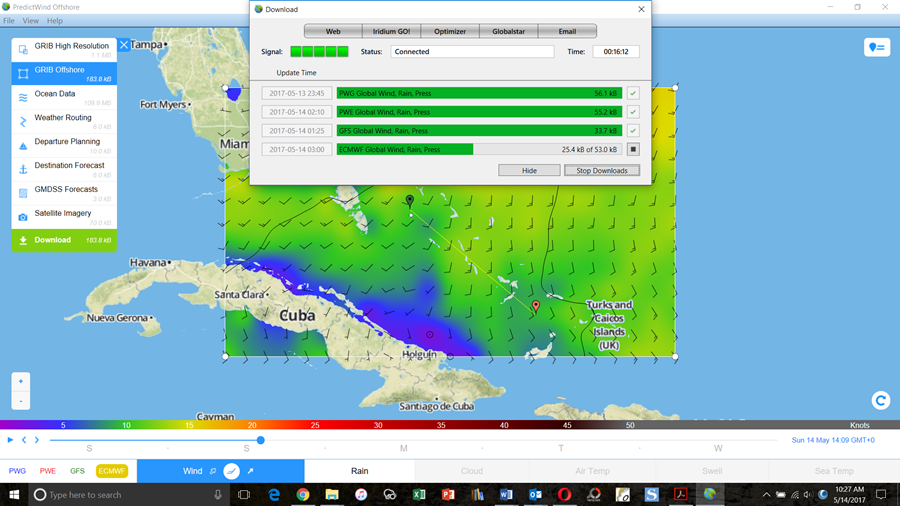Click the refresh icon on the map

(881, 400)
